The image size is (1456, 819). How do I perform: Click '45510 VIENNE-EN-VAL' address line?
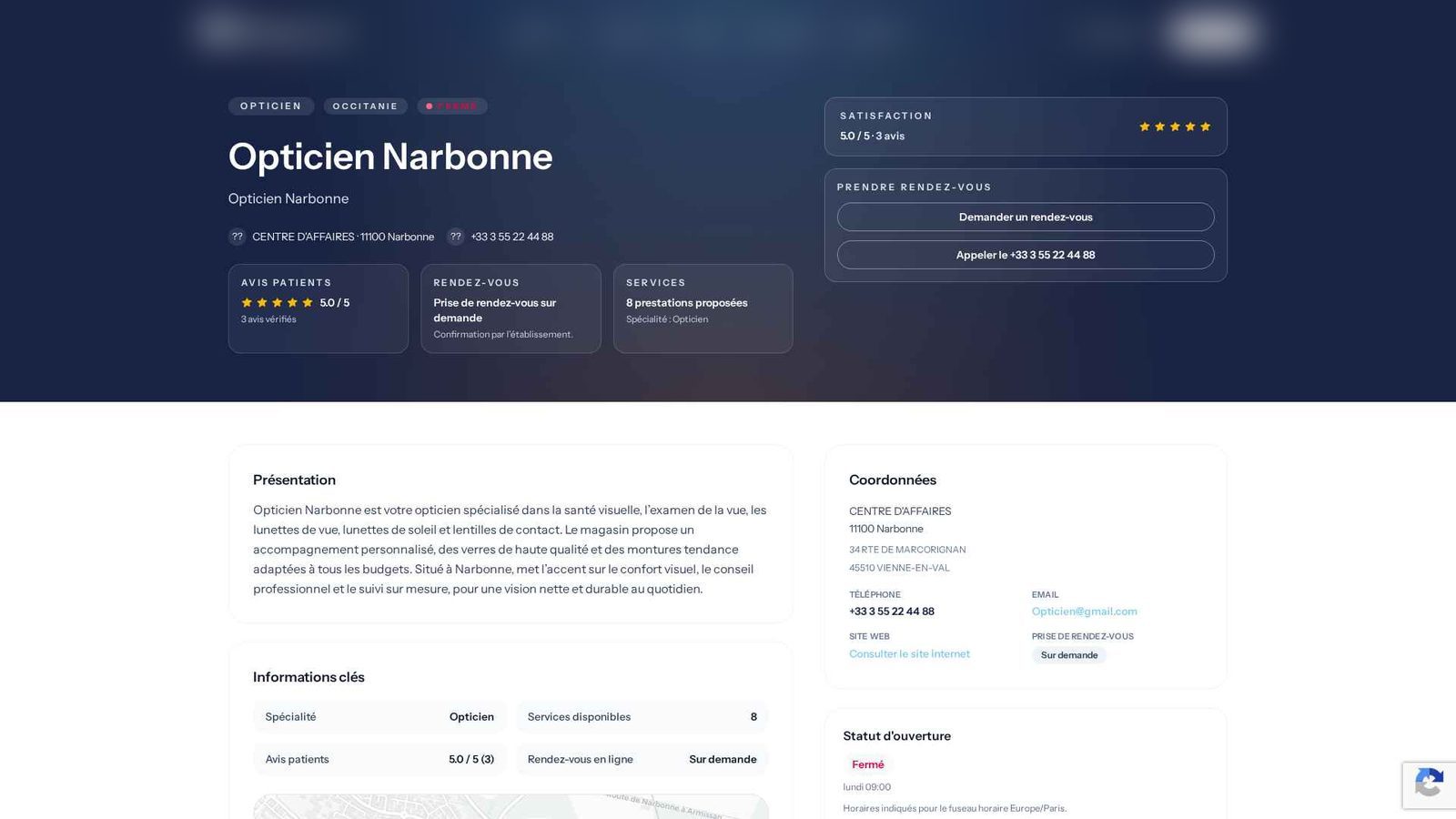(x=899, y=568)
